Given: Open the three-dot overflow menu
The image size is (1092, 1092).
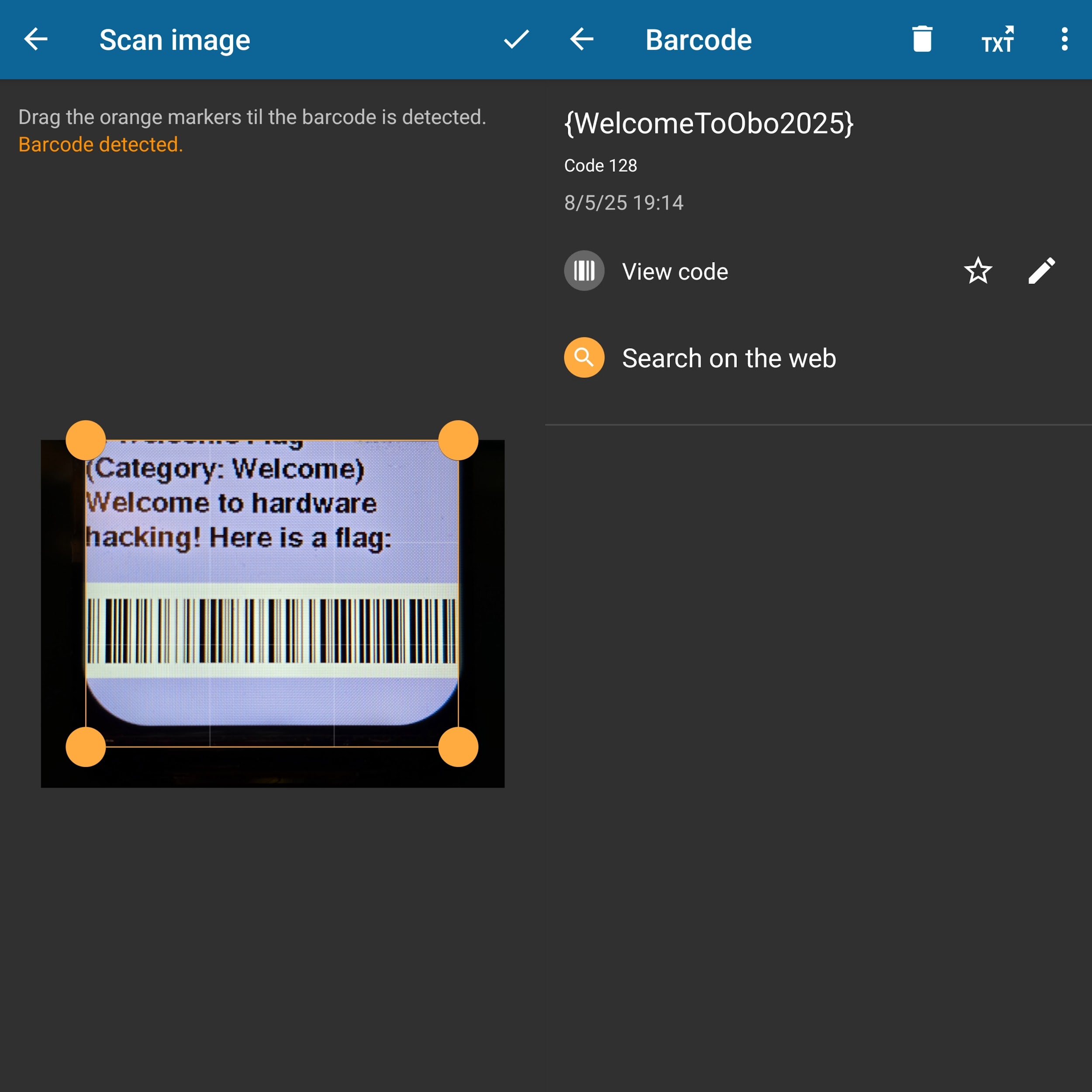Looking at the screenshot, I should [x=1064, y=40].
